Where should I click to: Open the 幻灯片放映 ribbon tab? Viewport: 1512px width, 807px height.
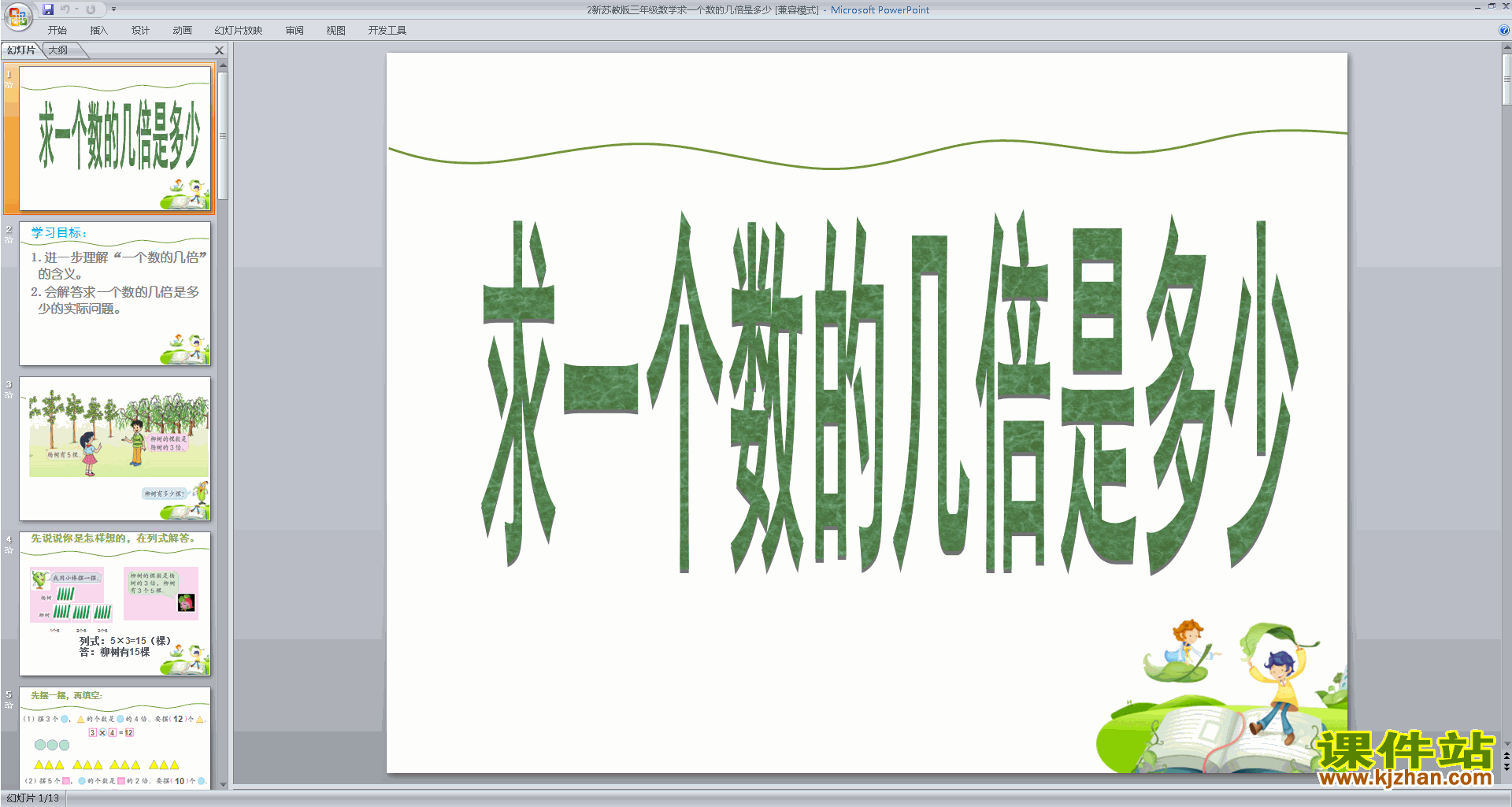click(239, 31)
